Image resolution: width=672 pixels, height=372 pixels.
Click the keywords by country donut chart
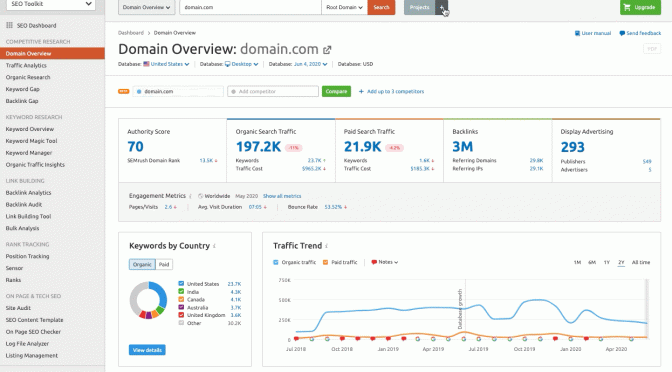click(148, 300)
